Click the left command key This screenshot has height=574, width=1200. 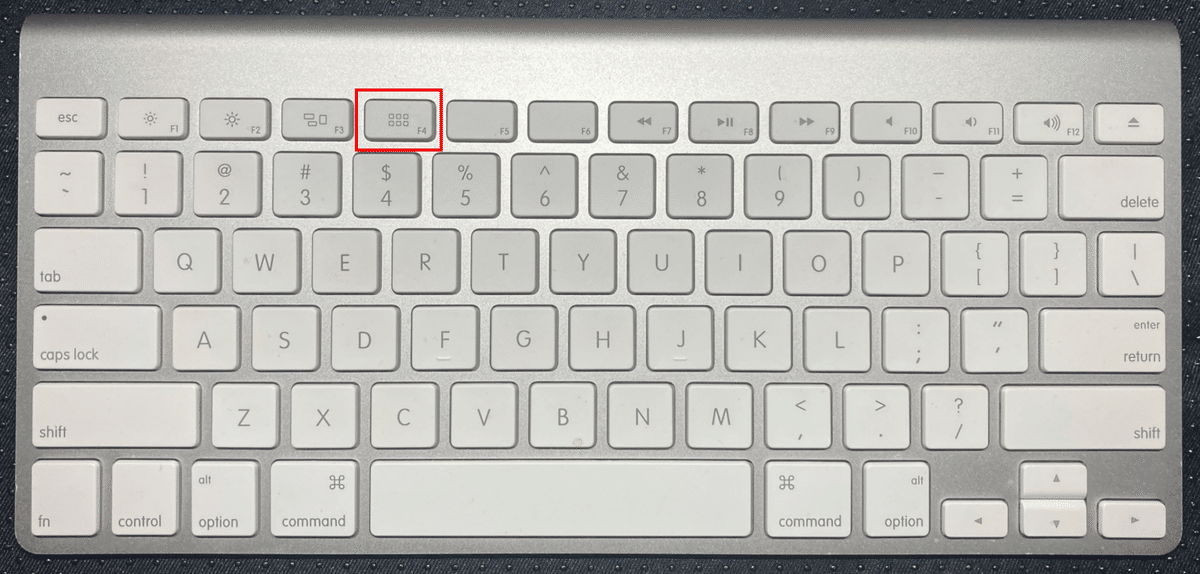click(x=314, y=498)
